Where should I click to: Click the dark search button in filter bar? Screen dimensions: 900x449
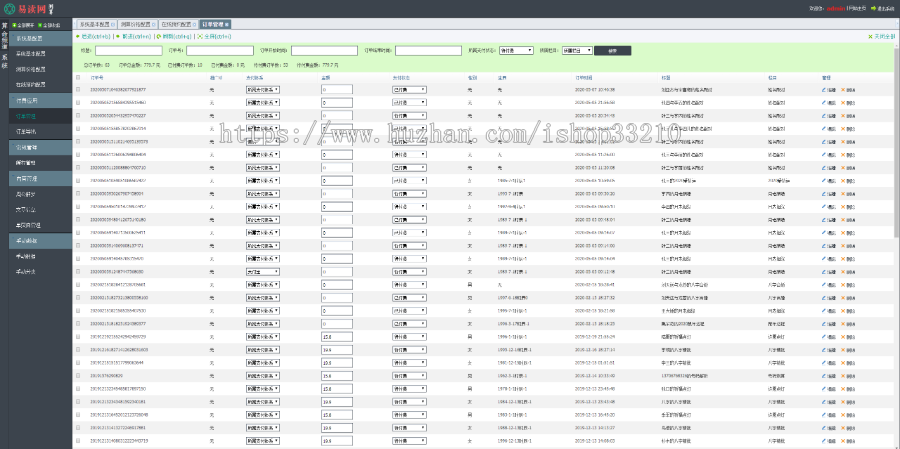(613, 50)
